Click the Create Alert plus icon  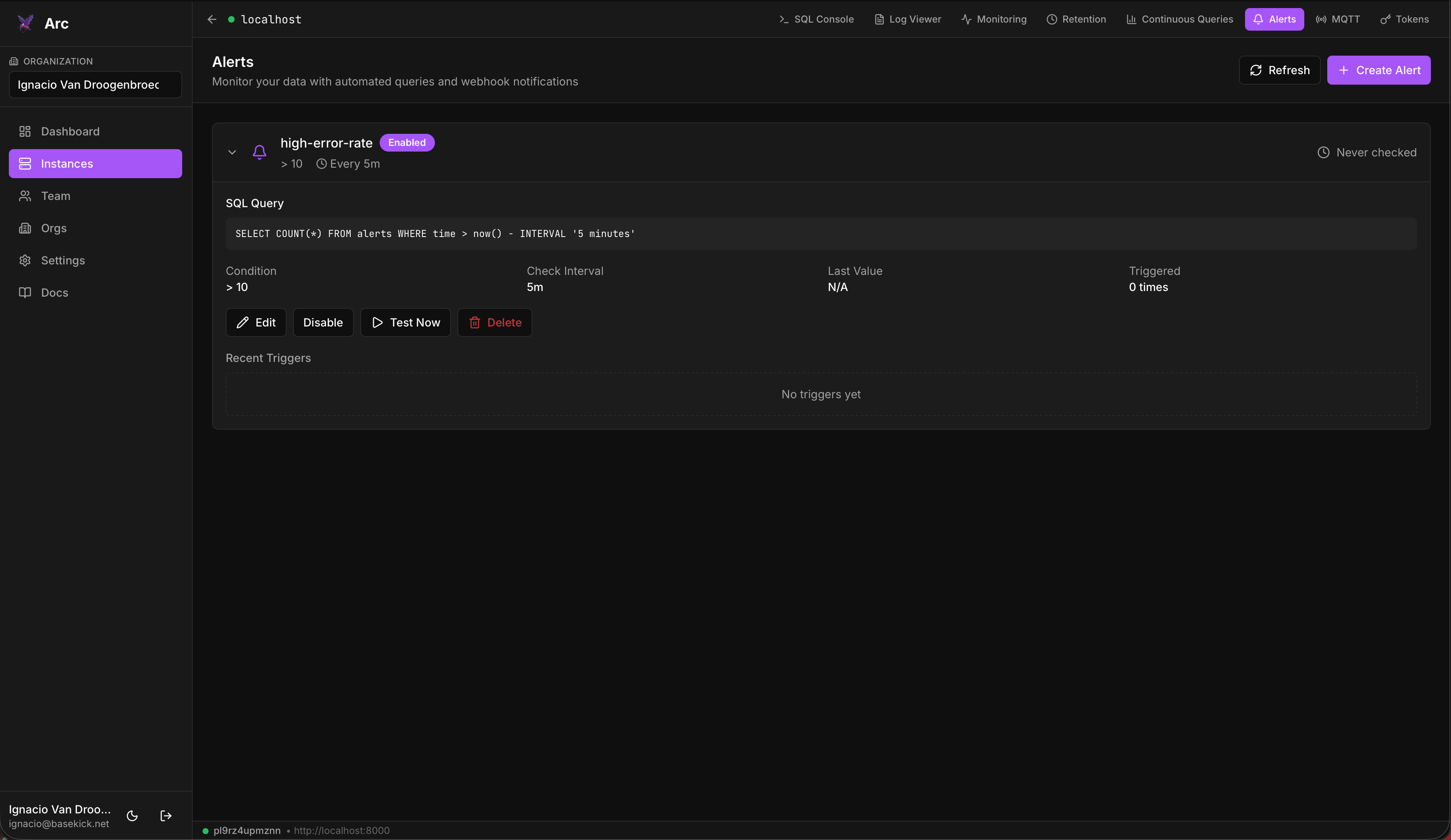tap(1343, 70)
